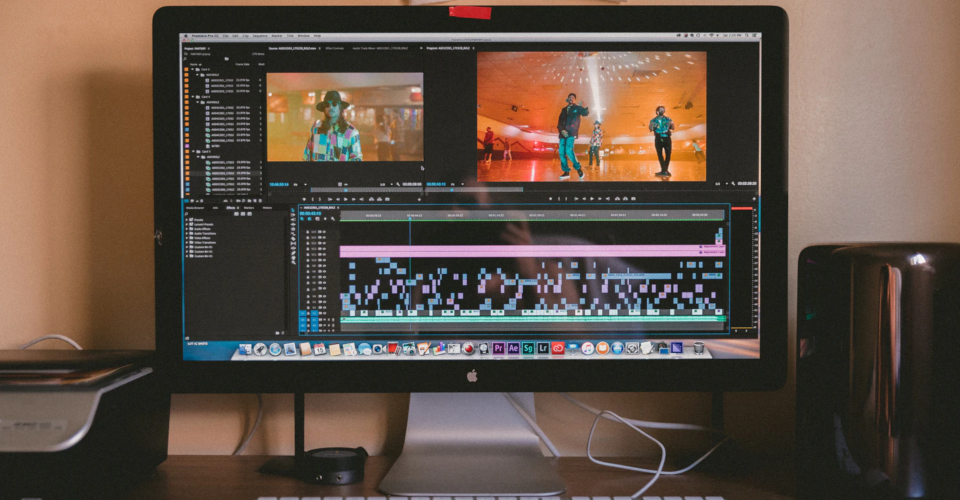This screenshot has height=500, width=960.
Task: Select the Razor tool
Action: (x=293, y=238)
